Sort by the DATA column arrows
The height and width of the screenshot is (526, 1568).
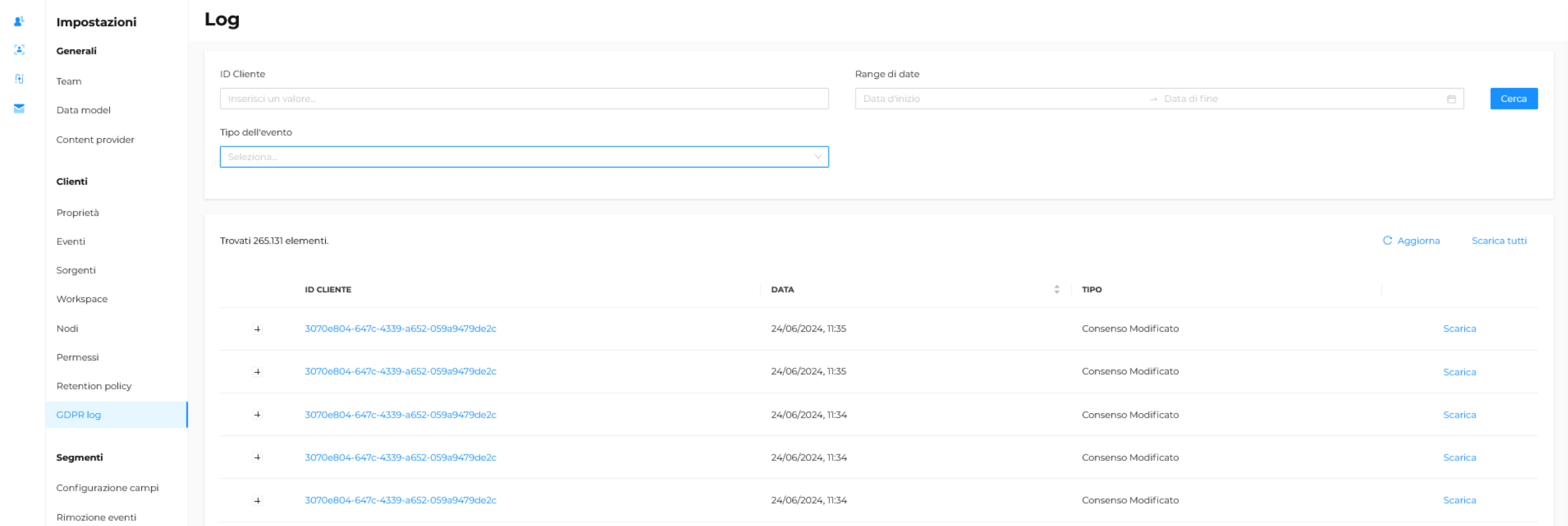1056,290
